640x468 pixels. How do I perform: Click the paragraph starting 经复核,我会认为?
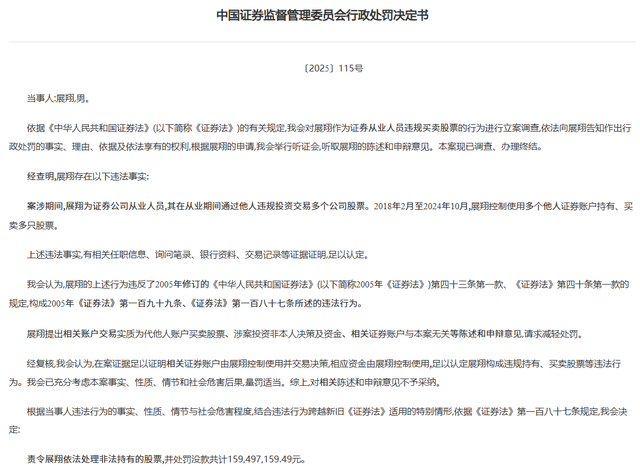[x=315, y=373]
